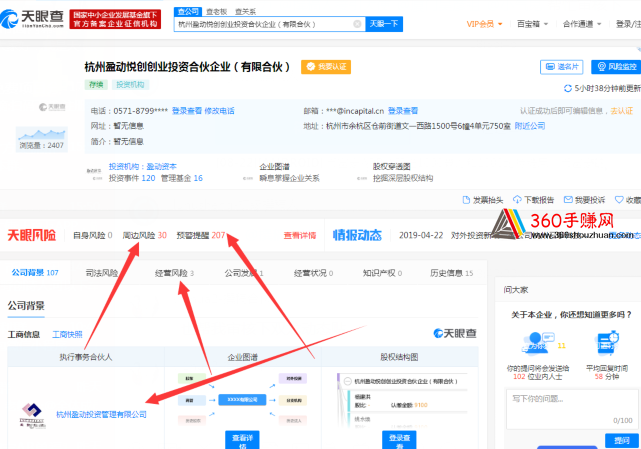This screenshot has height=449, width=641.
Task: Expand the 合作通道 menu
Action: 582,24
